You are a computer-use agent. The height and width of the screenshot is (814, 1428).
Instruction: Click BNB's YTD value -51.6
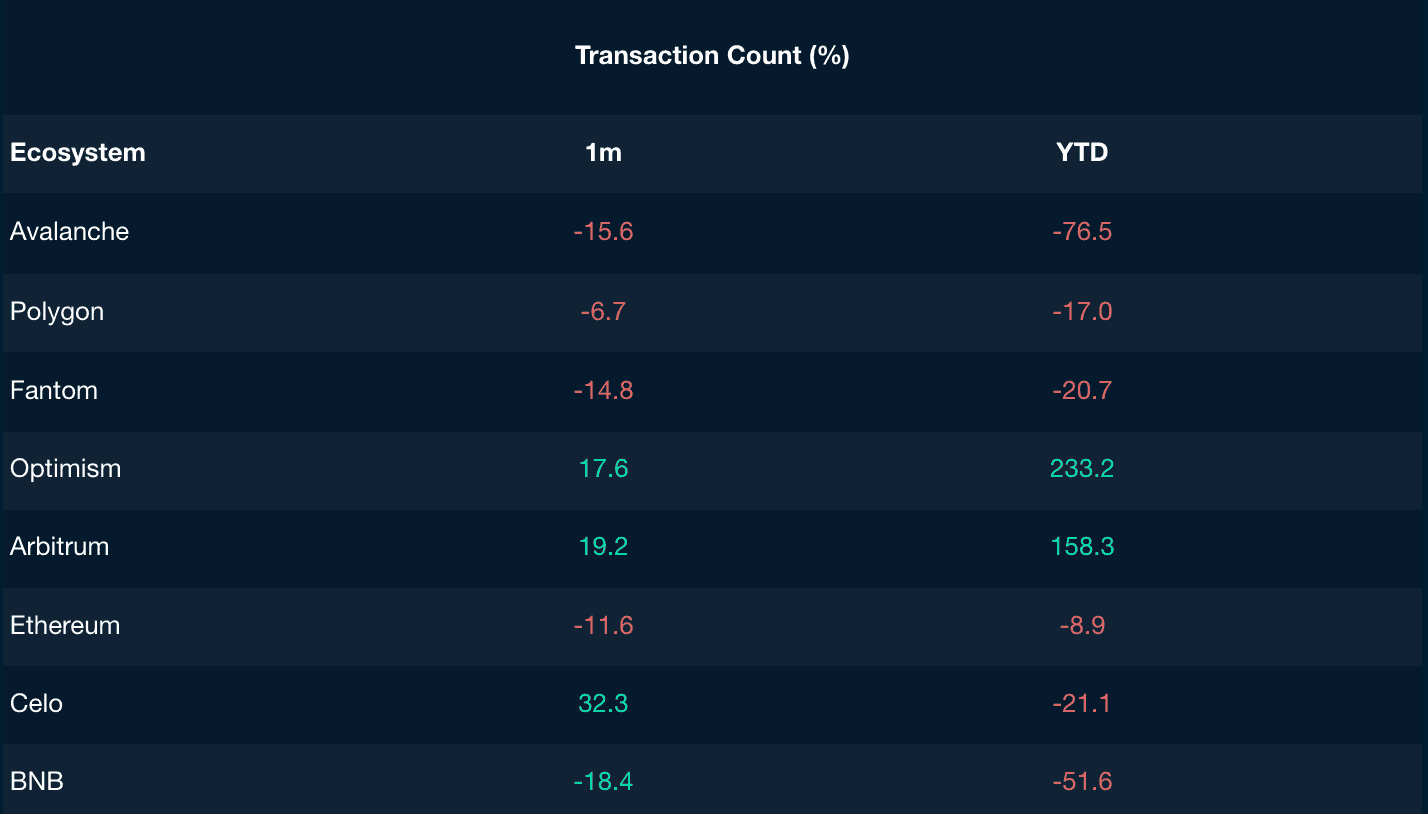pos(1082,781)
